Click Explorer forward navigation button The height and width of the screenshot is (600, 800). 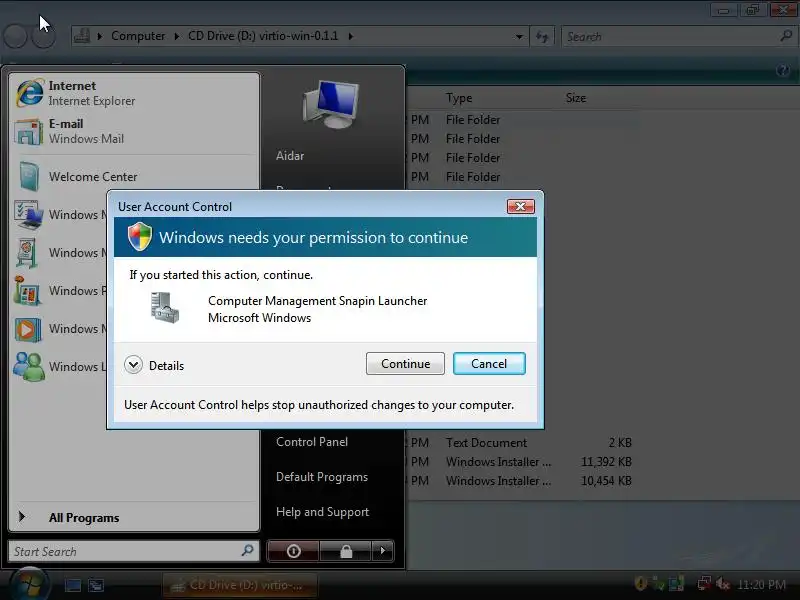point(43,36)
